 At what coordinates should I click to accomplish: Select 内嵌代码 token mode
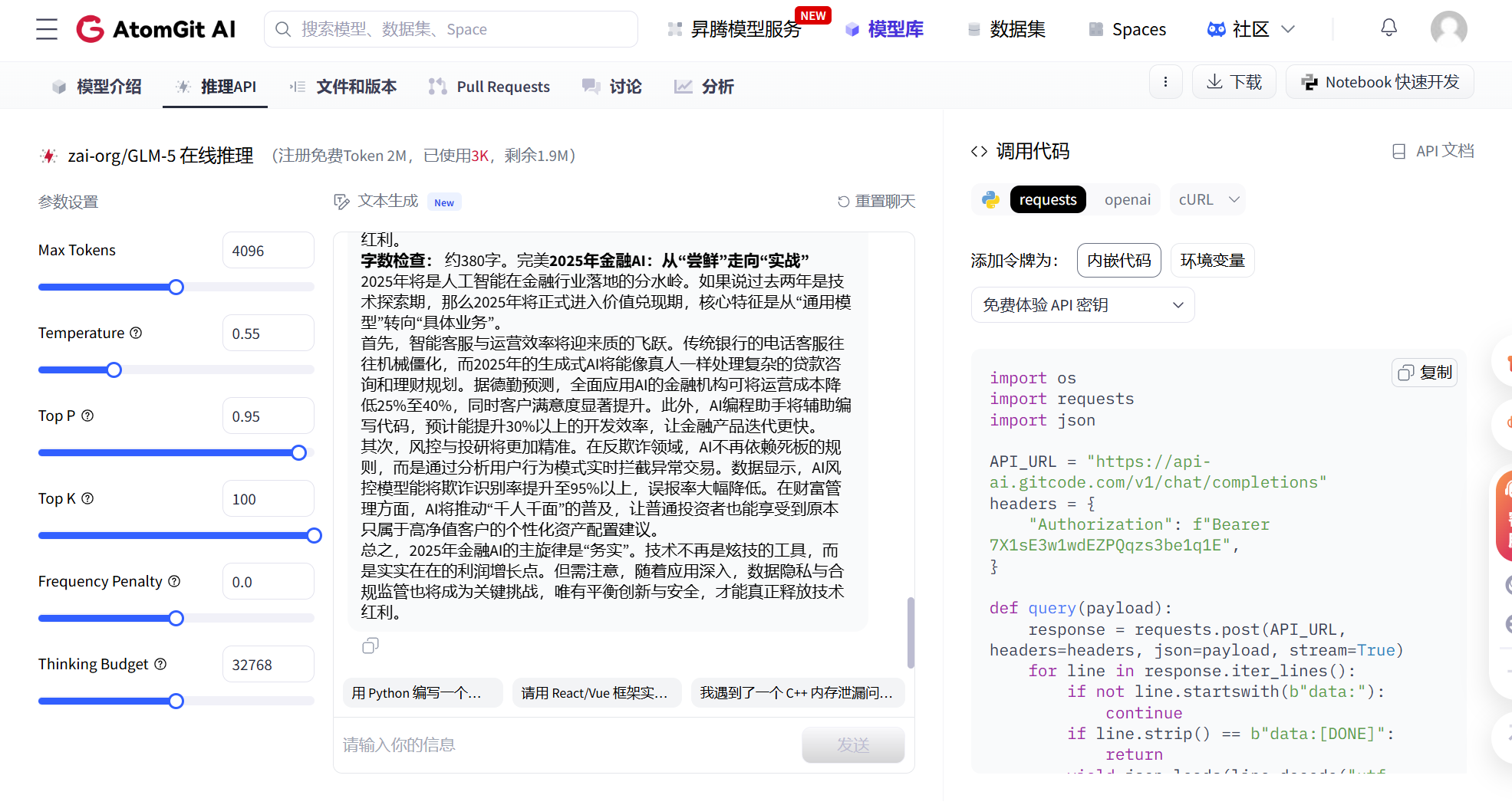1119,260
